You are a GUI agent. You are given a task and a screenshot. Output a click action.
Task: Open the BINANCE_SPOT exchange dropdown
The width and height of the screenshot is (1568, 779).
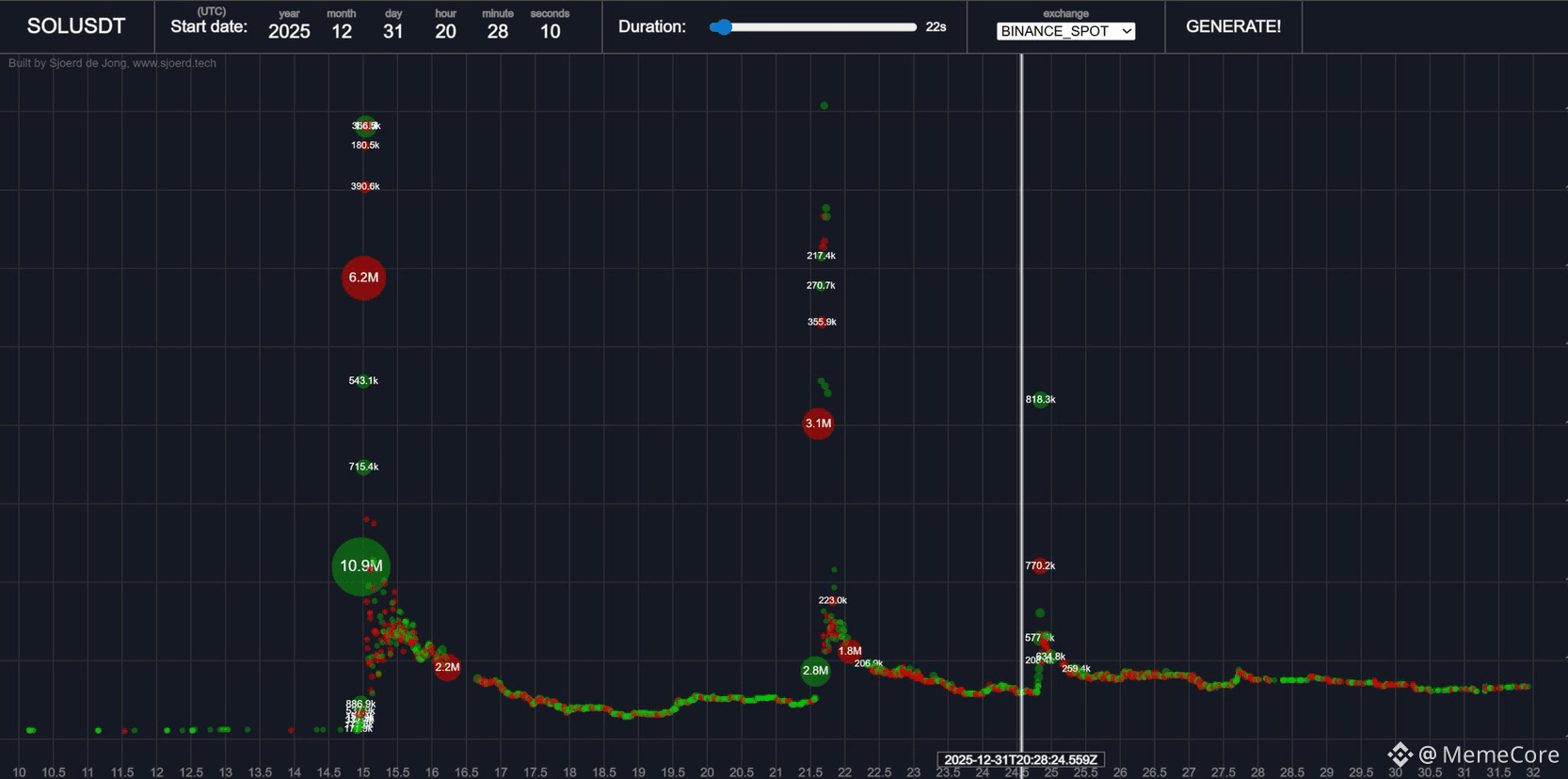1065,31
